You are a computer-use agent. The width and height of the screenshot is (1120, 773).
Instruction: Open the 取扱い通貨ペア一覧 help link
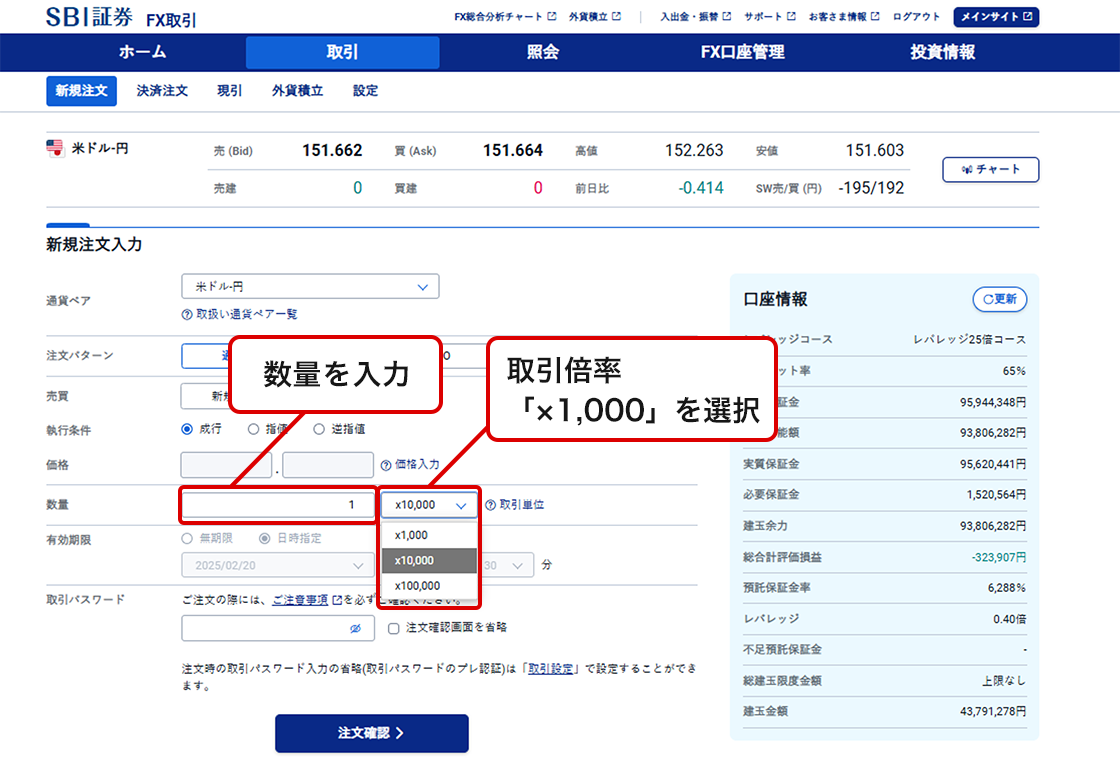(239, 314)
